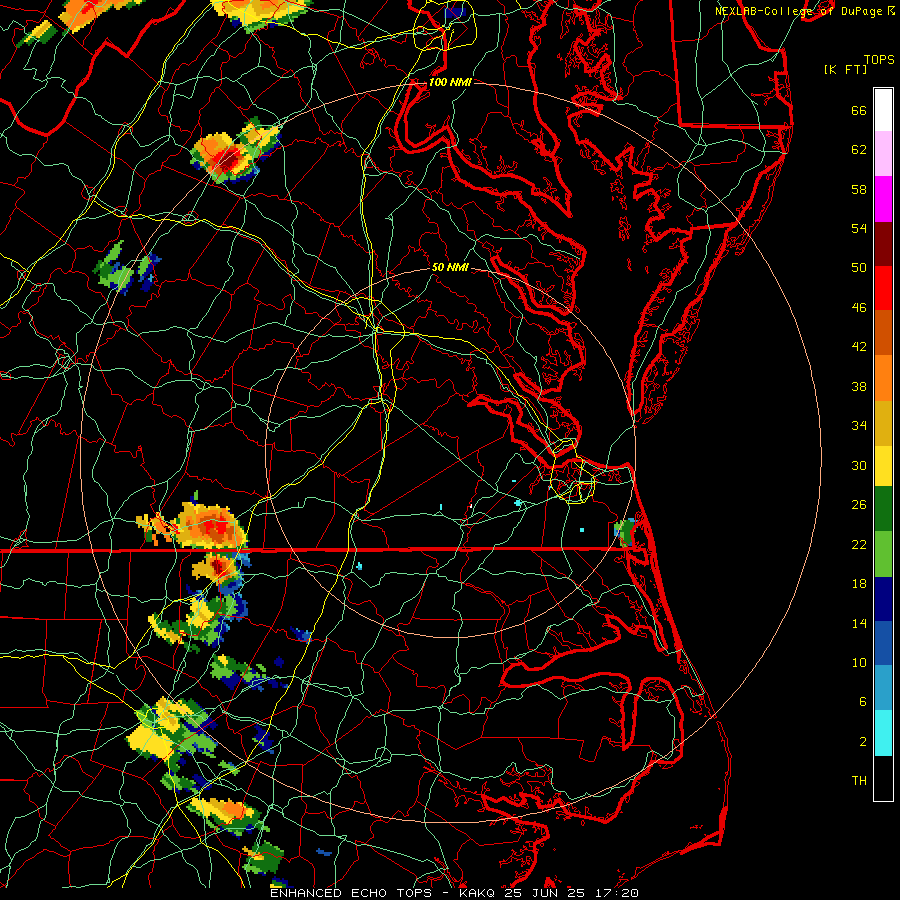Click the green-blue echo pair in western area

126,268
